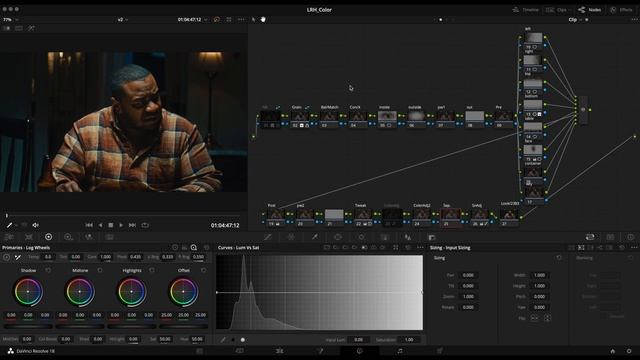640x360 pixels.
Task: Open the Information panel icon
Action: coord(631,237)
